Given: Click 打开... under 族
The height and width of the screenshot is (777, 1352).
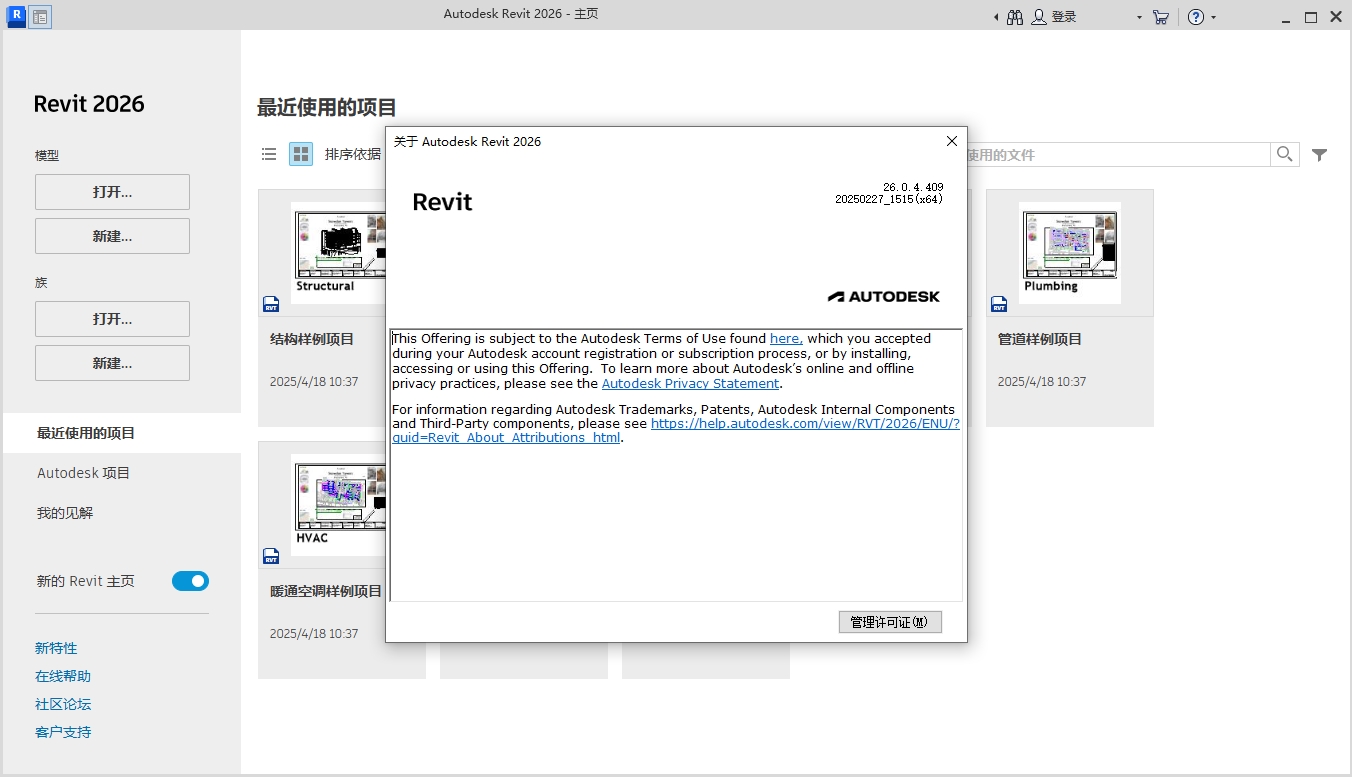Looking at the screenshot, I should (112, 319).
